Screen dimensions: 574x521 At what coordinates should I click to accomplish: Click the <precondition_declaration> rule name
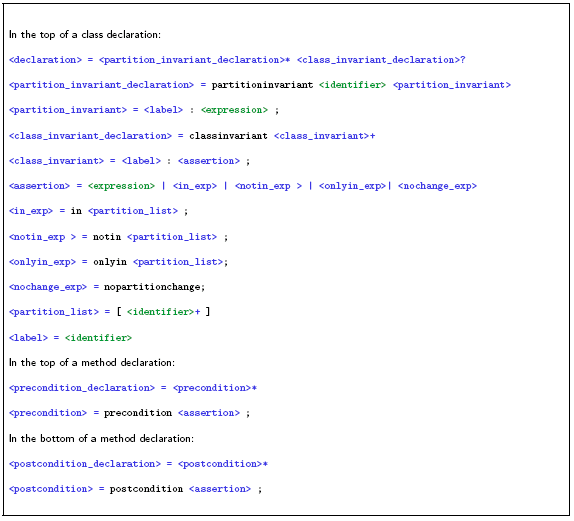pyautogui.click(x=82, y=388)
